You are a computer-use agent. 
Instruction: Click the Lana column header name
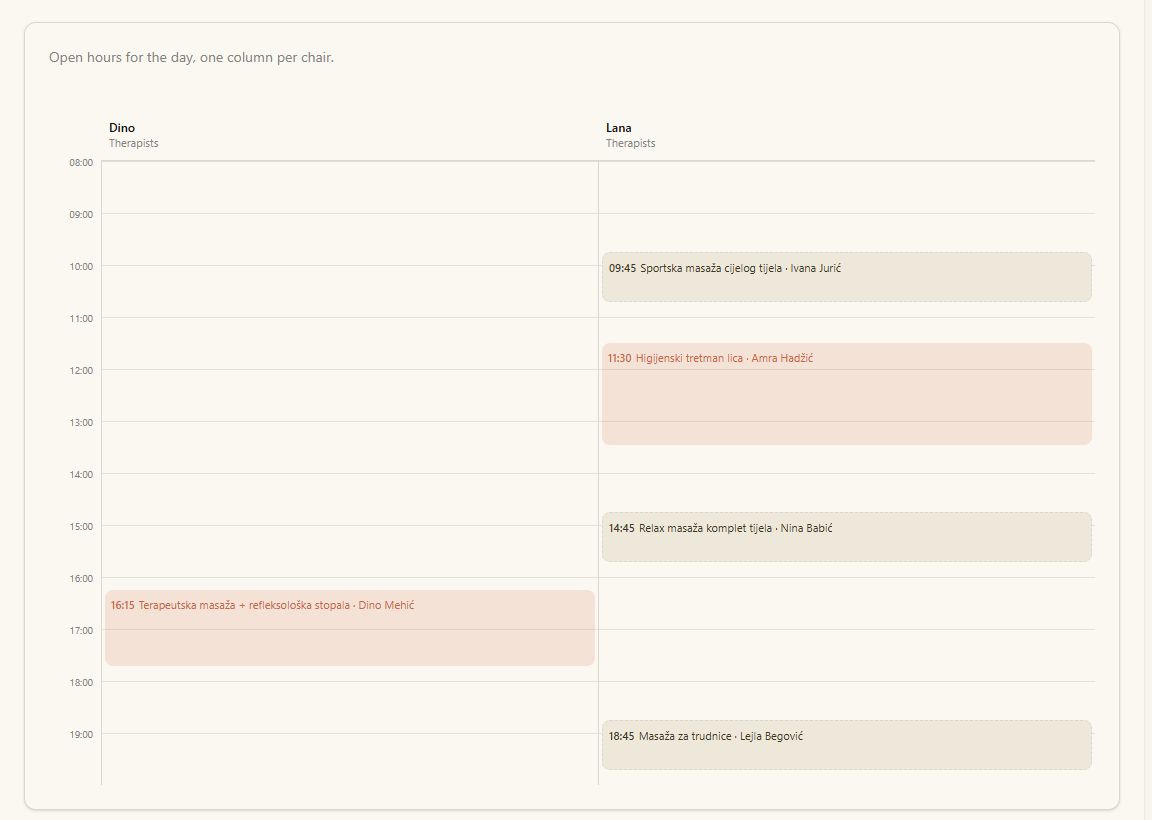(x=619, y=128)
